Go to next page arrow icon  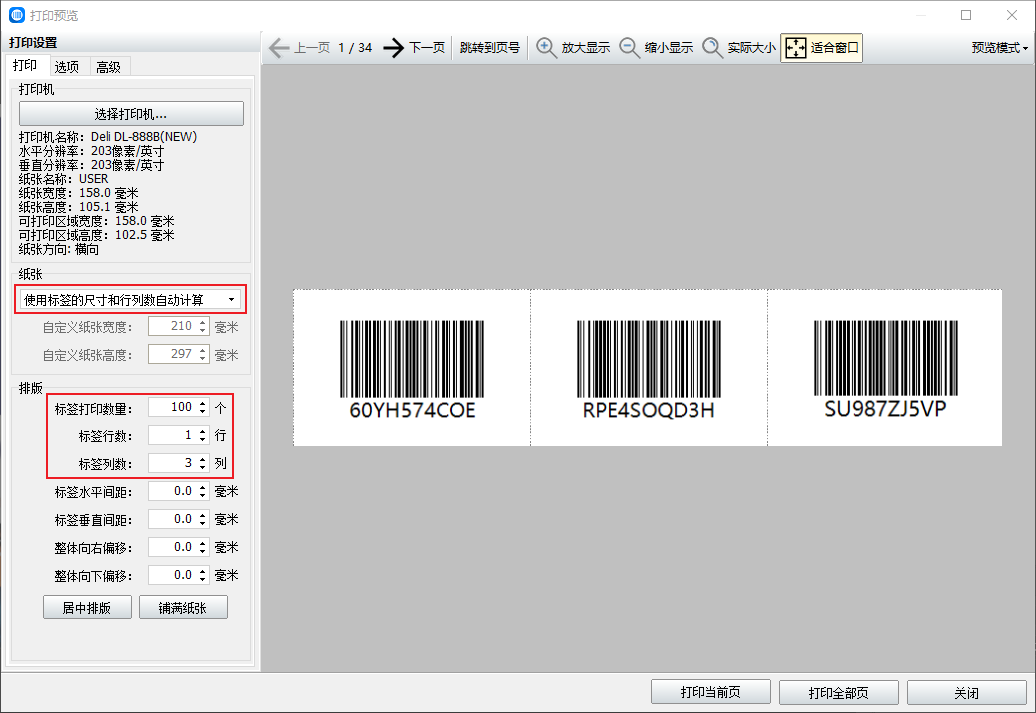[393, 48]
